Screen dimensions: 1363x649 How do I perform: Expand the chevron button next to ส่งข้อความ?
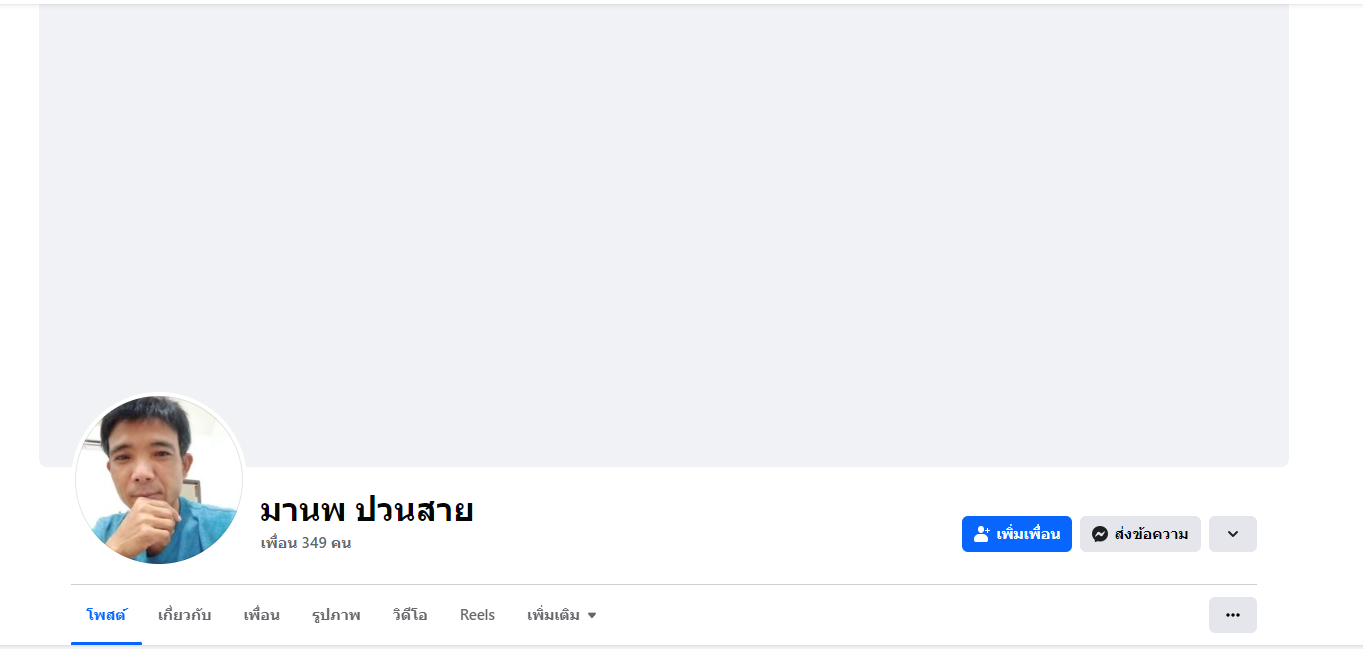(x=1232, y=534)
